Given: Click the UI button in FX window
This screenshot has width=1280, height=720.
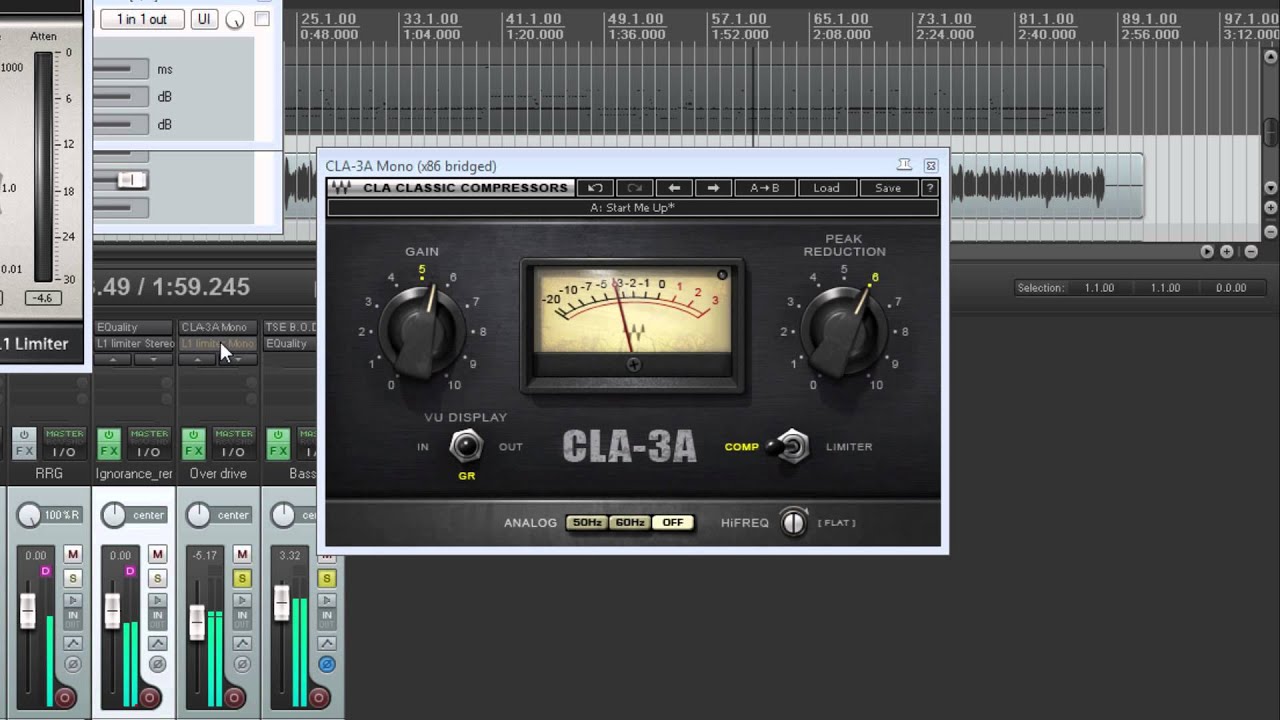Looking at the screenshot, I should click(x=204, y=19).
